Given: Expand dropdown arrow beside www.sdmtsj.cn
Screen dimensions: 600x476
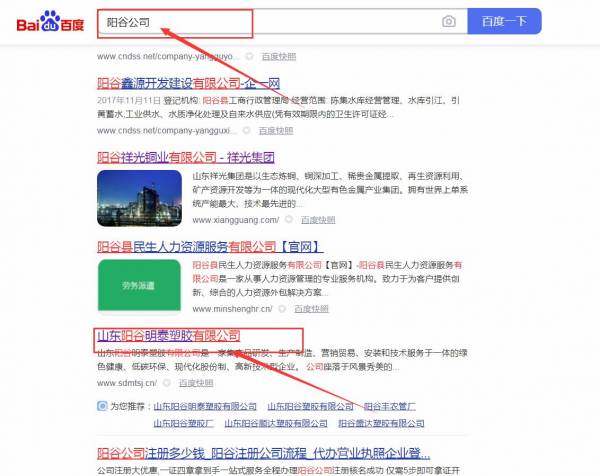Looking at the screenshot, I should [x=167, y=382].
